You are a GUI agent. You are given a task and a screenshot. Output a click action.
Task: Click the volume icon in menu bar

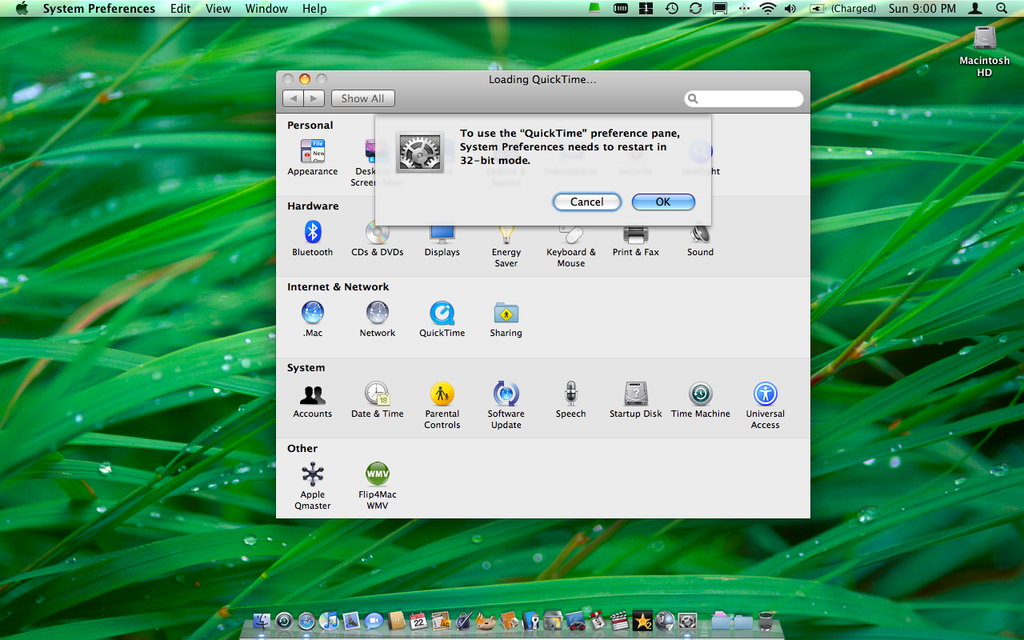(790, 8)
